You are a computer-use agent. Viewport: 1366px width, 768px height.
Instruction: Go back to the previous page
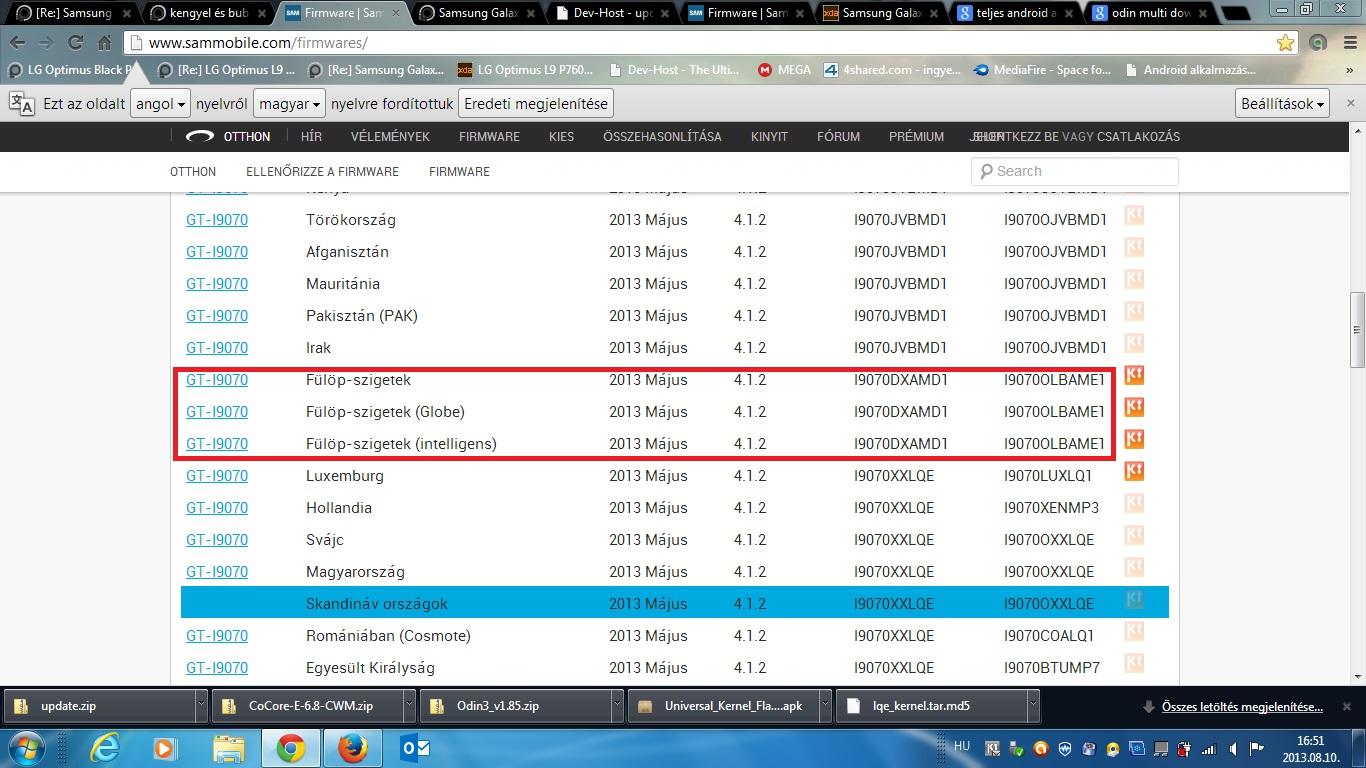(x=18, y=43)
